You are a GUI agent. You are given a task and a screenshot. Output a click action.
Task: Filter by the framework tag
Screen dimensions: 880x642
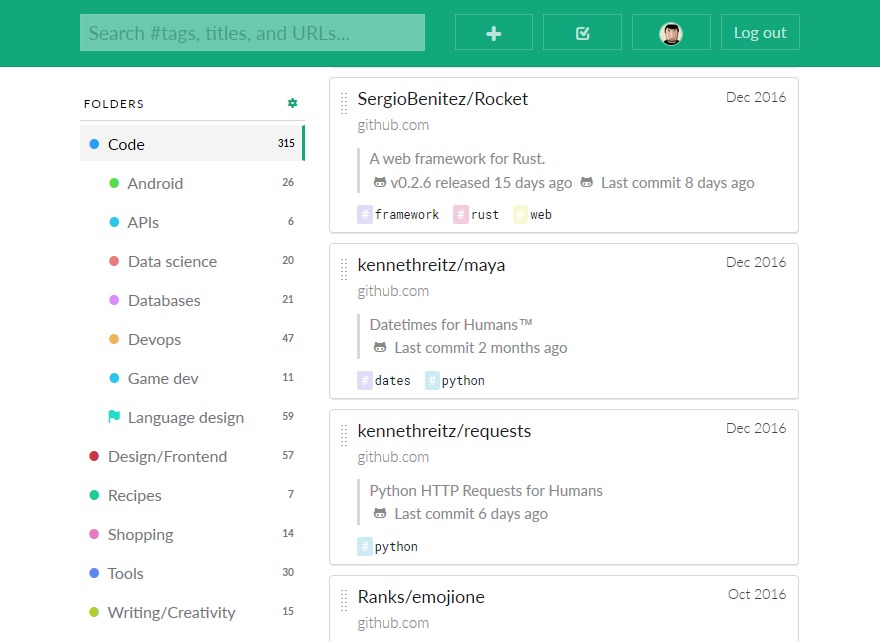coord(398,214)
